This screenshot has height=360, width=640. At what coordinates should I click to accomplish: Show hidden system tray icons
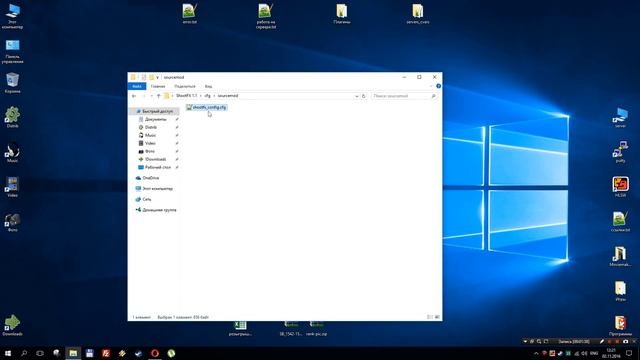(536, 353)
